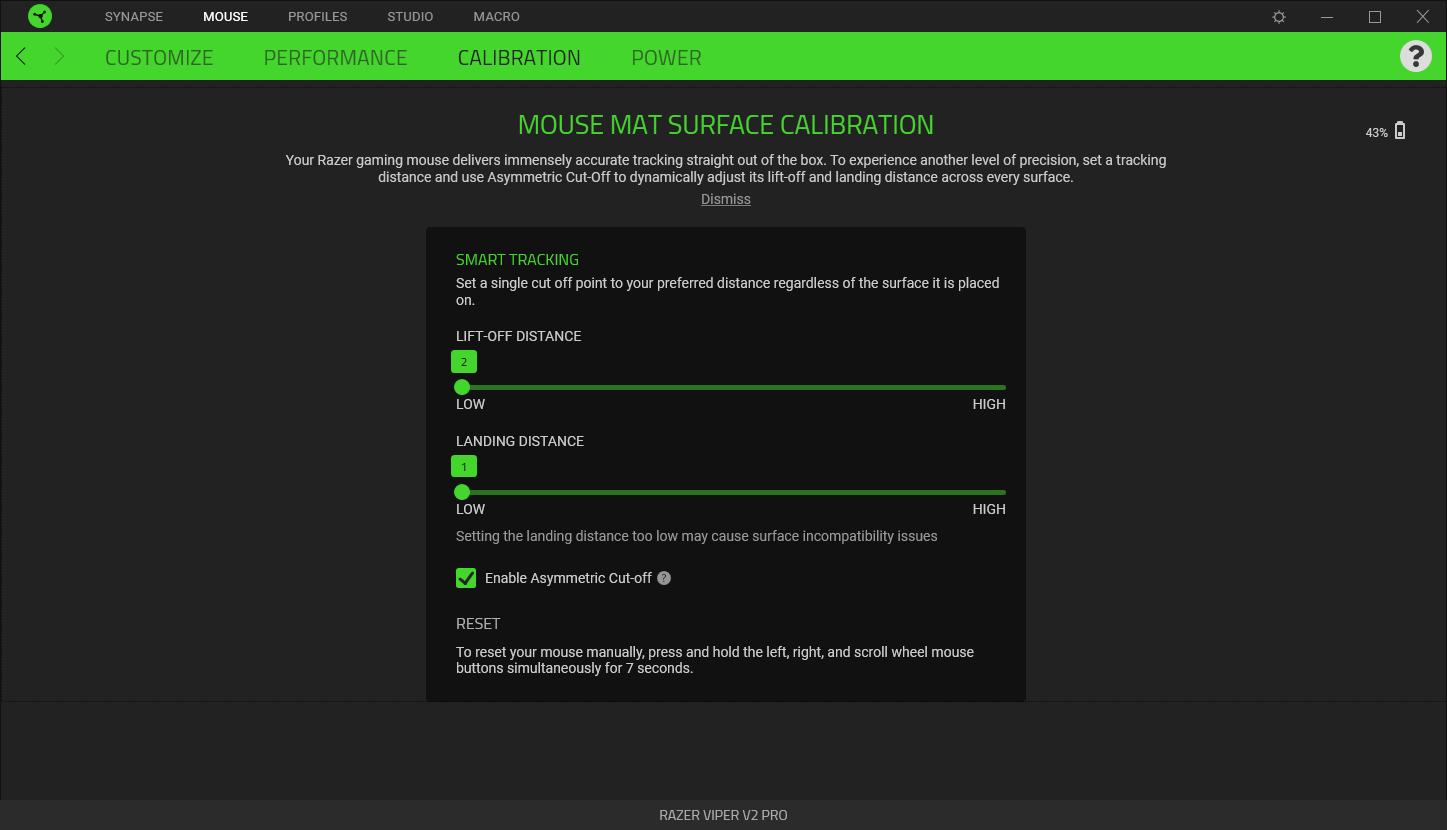Open the Studio tab
The height and width of the screenshot is (830, 1447).
pyautogui.click(x=410, y=17)
